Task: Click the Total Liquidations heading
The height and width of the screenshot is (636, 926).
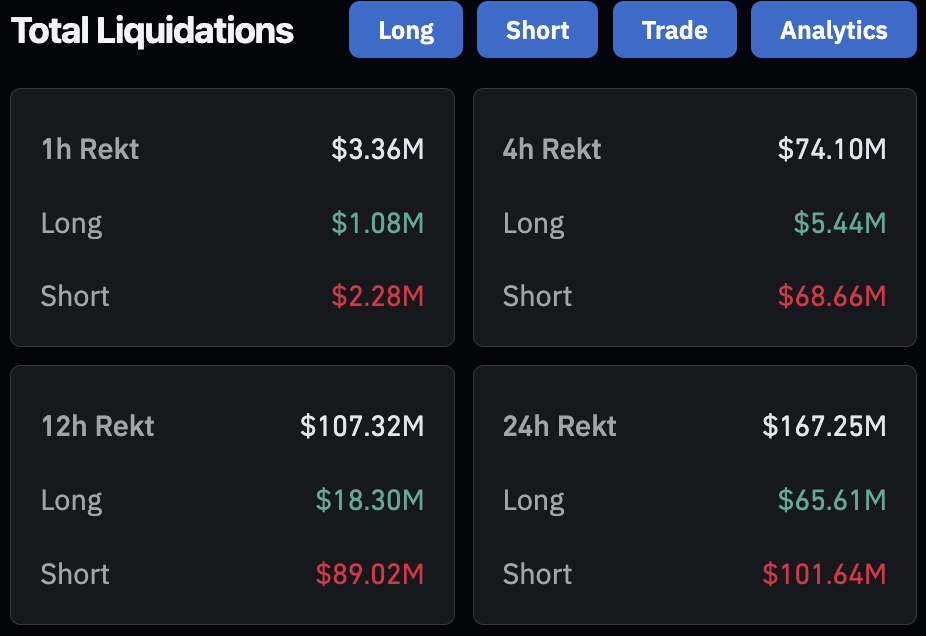Action: point(152,31)
